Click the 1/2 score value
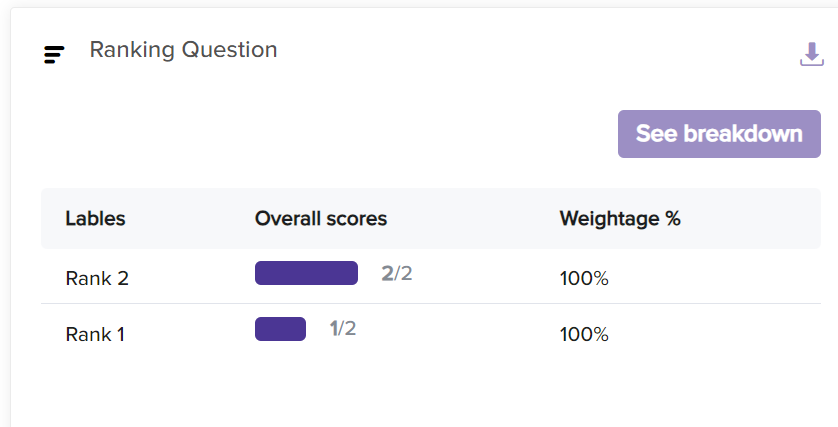This screenshot has width=838, height=427. [342, 329]
